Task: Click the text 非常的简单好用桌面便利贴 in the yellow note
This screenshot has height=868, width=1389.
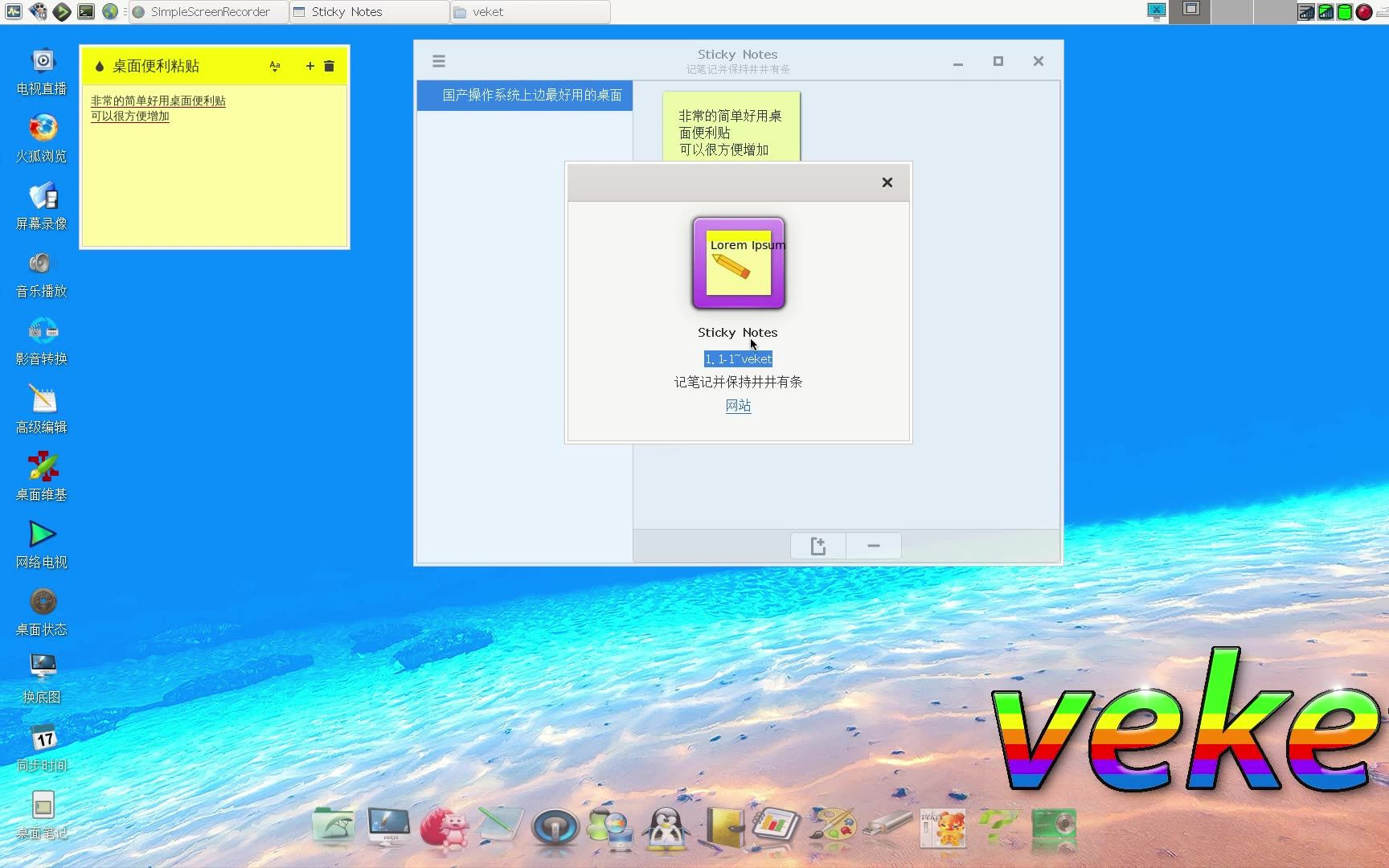Action: (158, 101)
